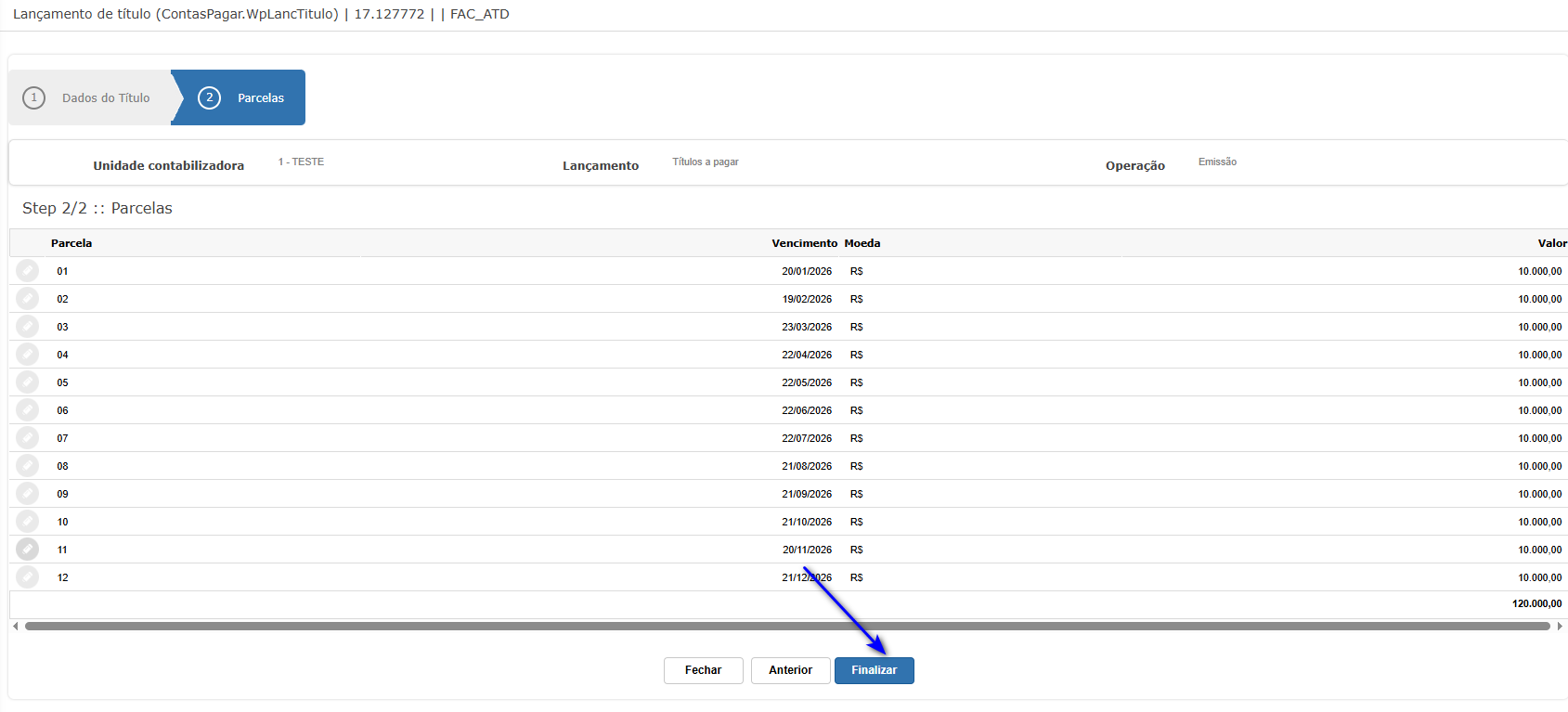Close the form with Fechar button
The image size is (1568, 712).
tap(703, 670)
